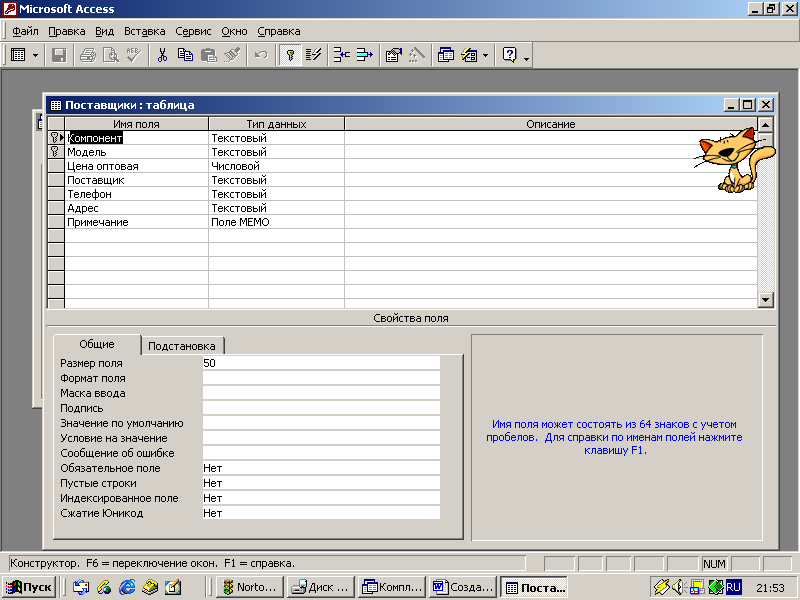
Task: Click the Примечание field name cell
Action: [x=137, y=222]
